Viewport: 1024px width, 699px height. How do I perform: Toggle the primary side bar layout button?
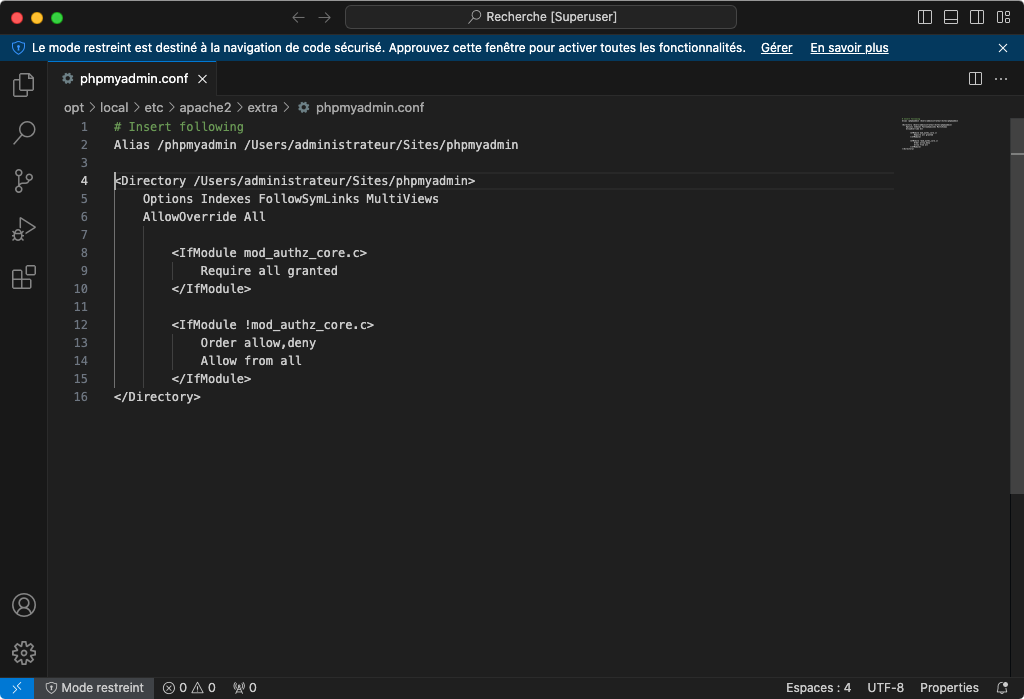coord(925,17)
